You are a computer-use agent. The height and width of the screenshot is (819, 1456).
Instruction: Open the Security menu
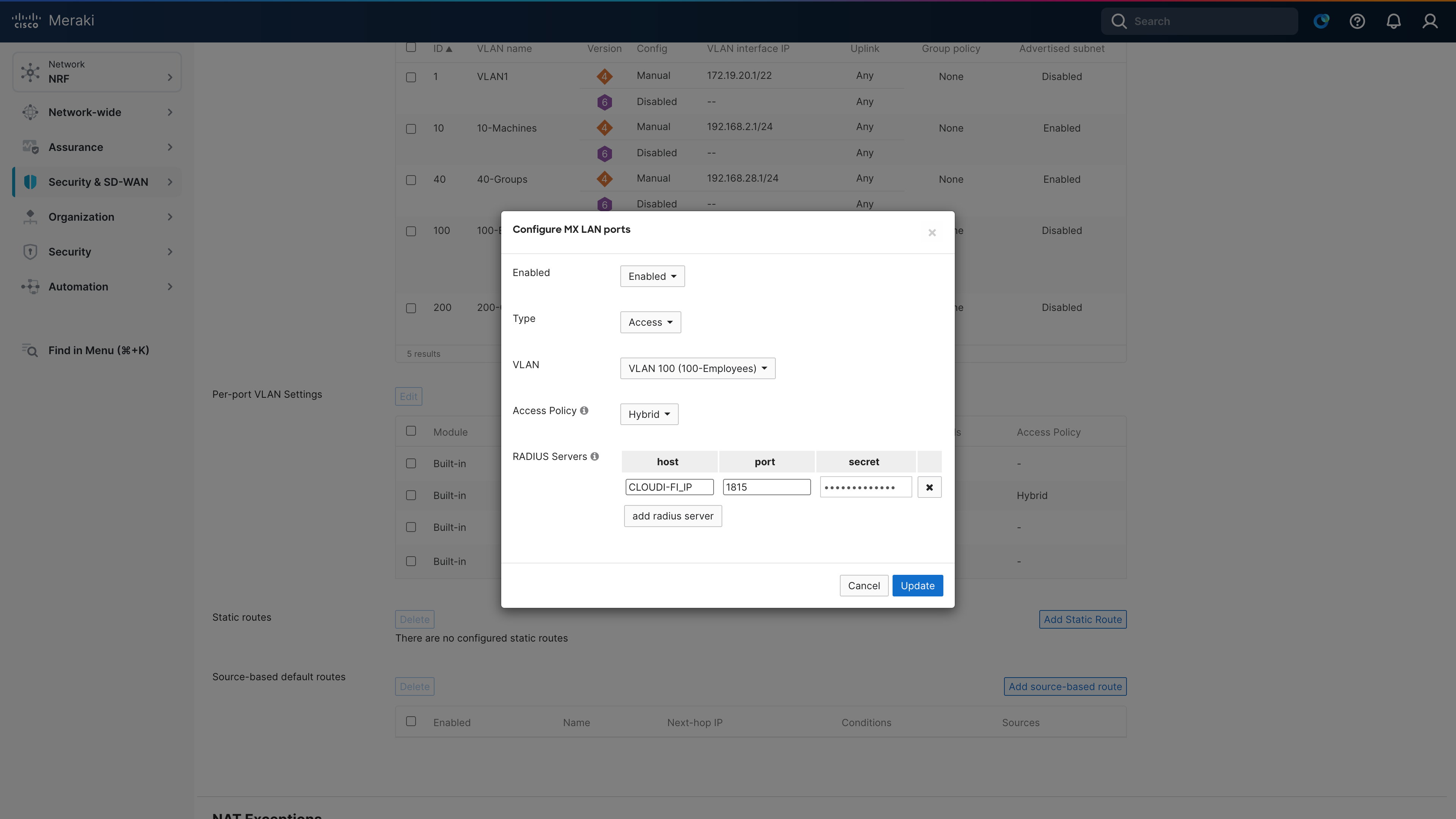(97, 251)
